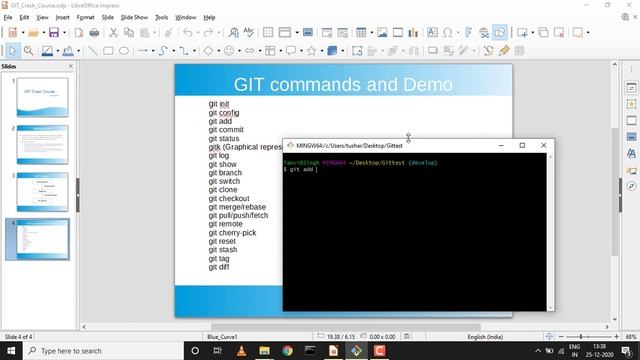The image size is (640, 360).
Task: Toggle the Master Slide view button
Action: [x=308, y=32]
